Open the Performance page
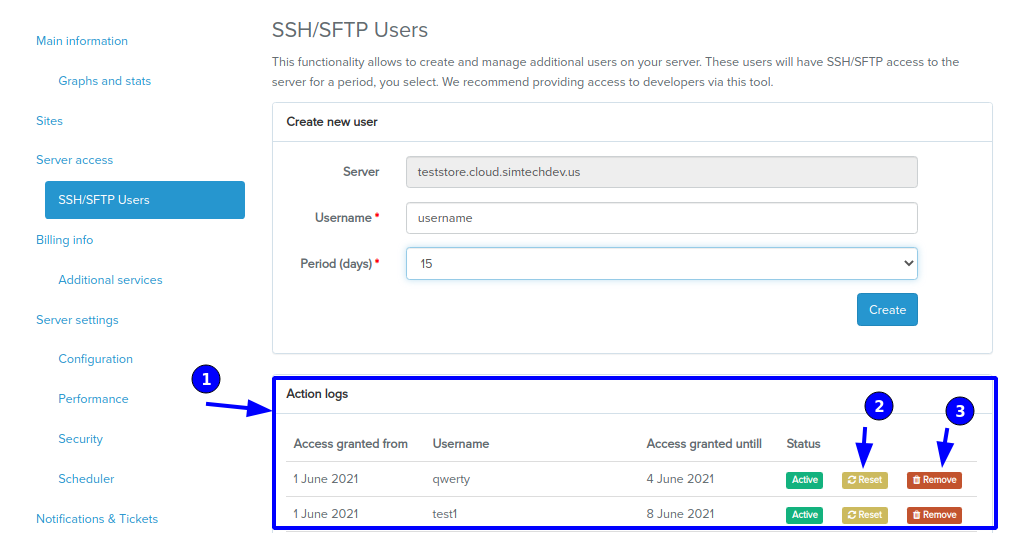 click(93, 399)
